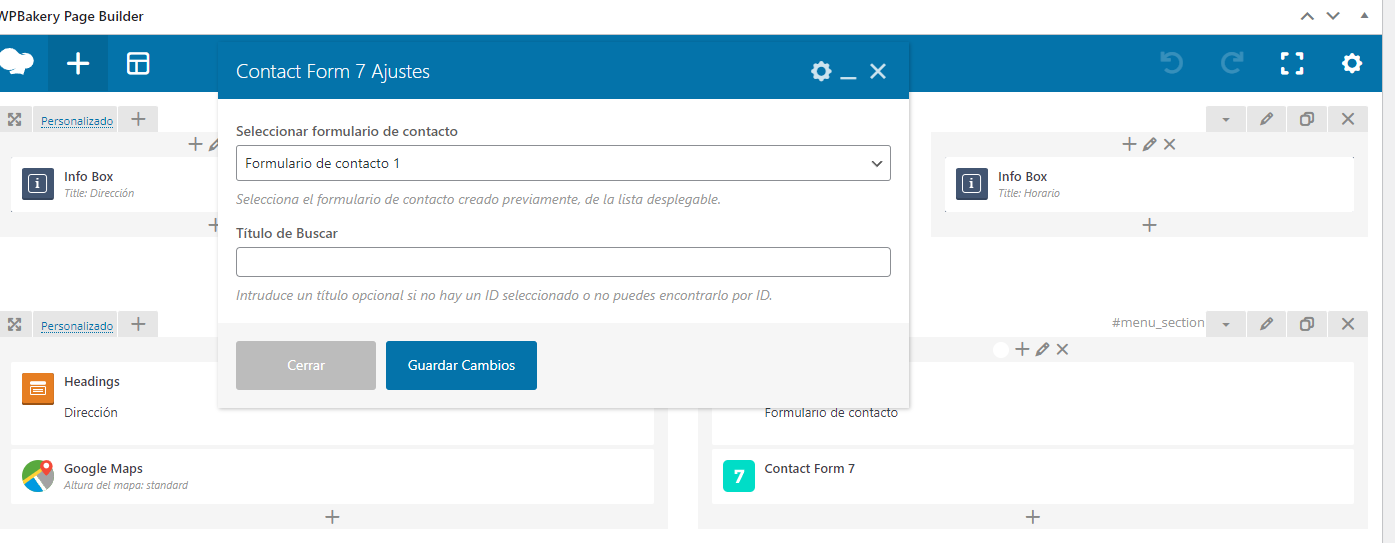Click the Cerrar button
The height and width of the screenshot is (543, 1395).
point(306,365)
